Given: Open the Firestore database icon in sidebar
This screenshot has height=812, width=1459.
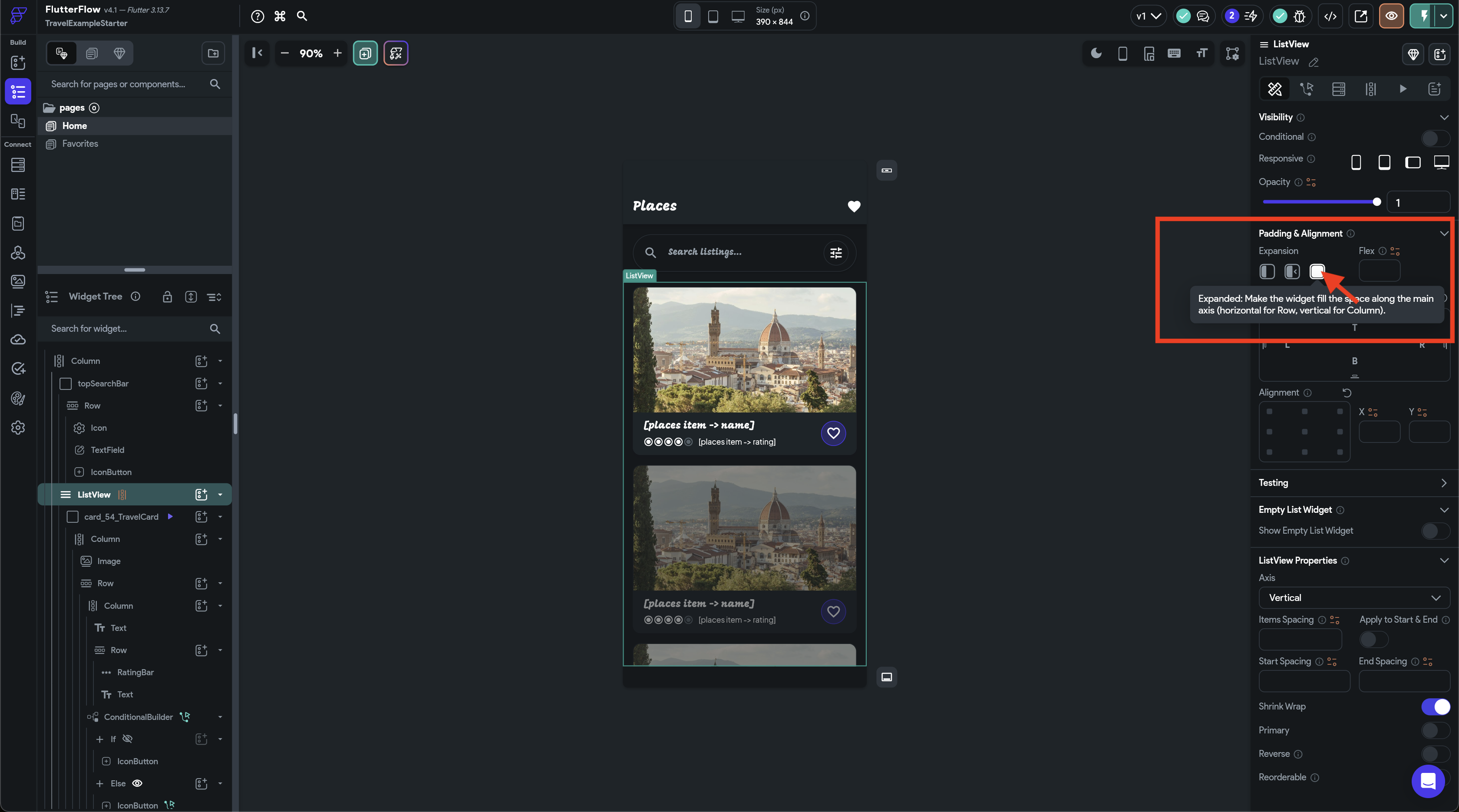Looking at the screenshot, I should tap(18, 165).
